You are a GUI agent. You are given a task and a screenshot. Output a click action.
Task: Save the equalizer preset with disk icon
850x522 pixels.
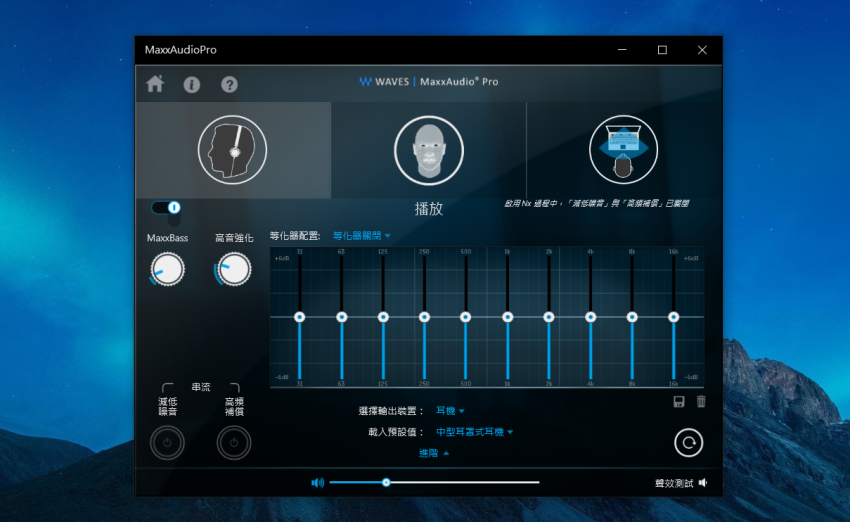[x=679, y=402]
